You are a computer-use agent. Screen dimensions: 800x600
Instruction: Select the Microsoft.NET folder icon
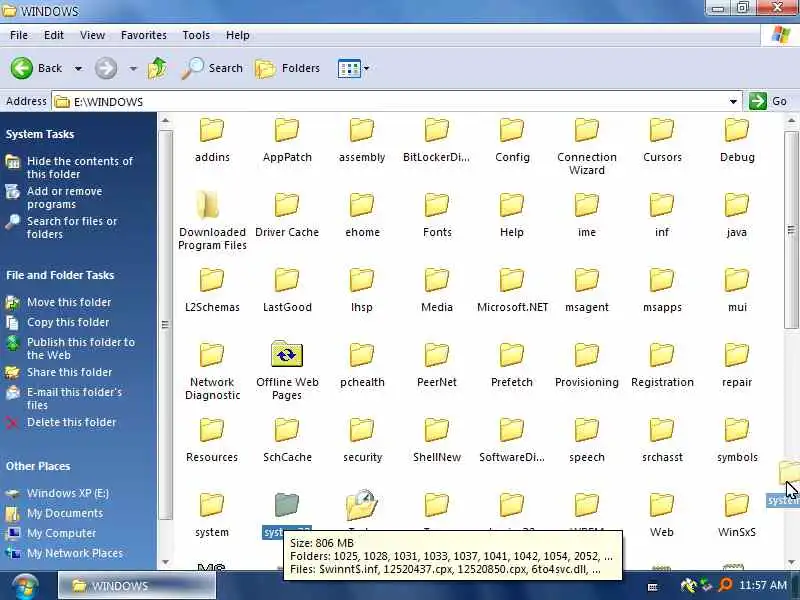tap(512, 280)
